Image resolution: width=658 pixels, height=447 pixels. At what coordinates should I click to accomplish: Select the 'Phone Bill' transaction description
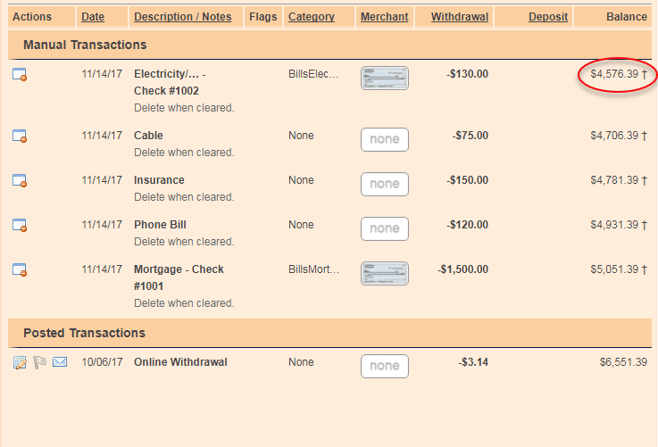click(x=160, y=225)
